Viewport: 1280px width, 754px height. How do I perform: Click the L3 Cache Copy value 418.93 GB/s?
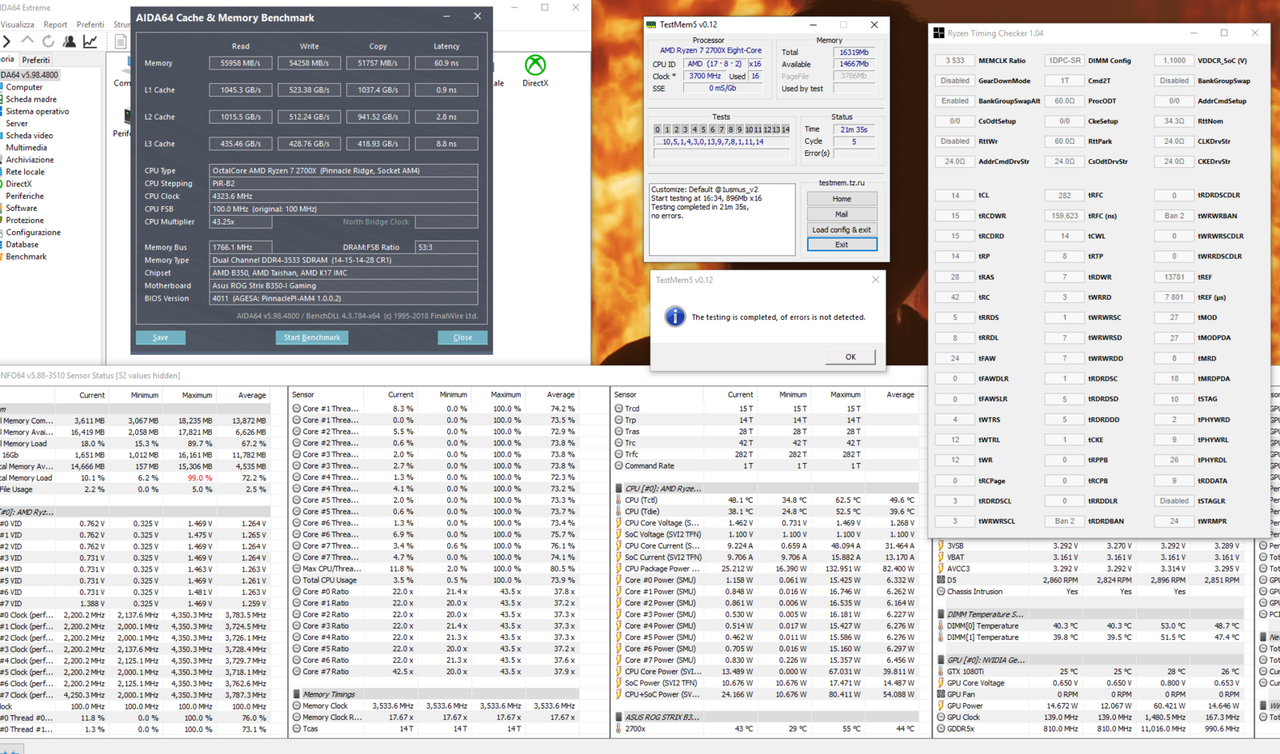(378, 144)
